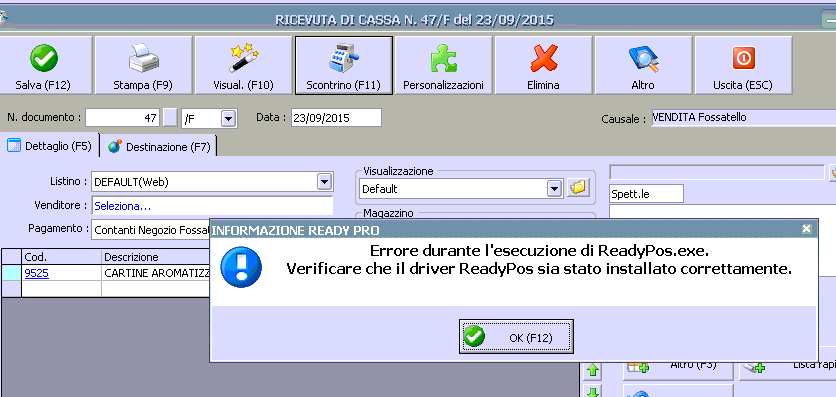Screen dimensions: 836x397
Task: Click the Venditore Seleziona... link
Action: 122,206
